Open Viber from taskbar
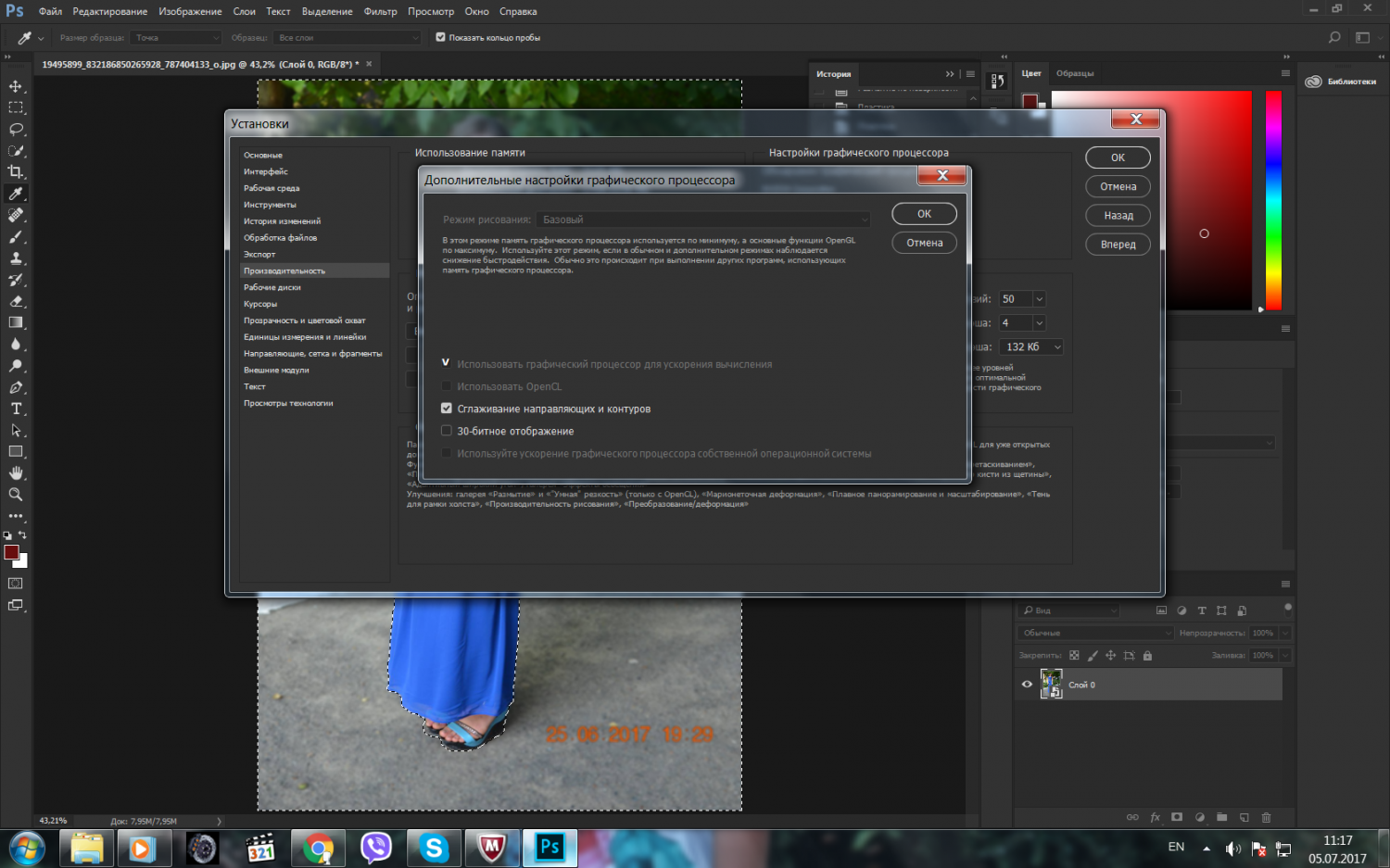The height and width of the screenshot is (868, 1390). point(375,848)
